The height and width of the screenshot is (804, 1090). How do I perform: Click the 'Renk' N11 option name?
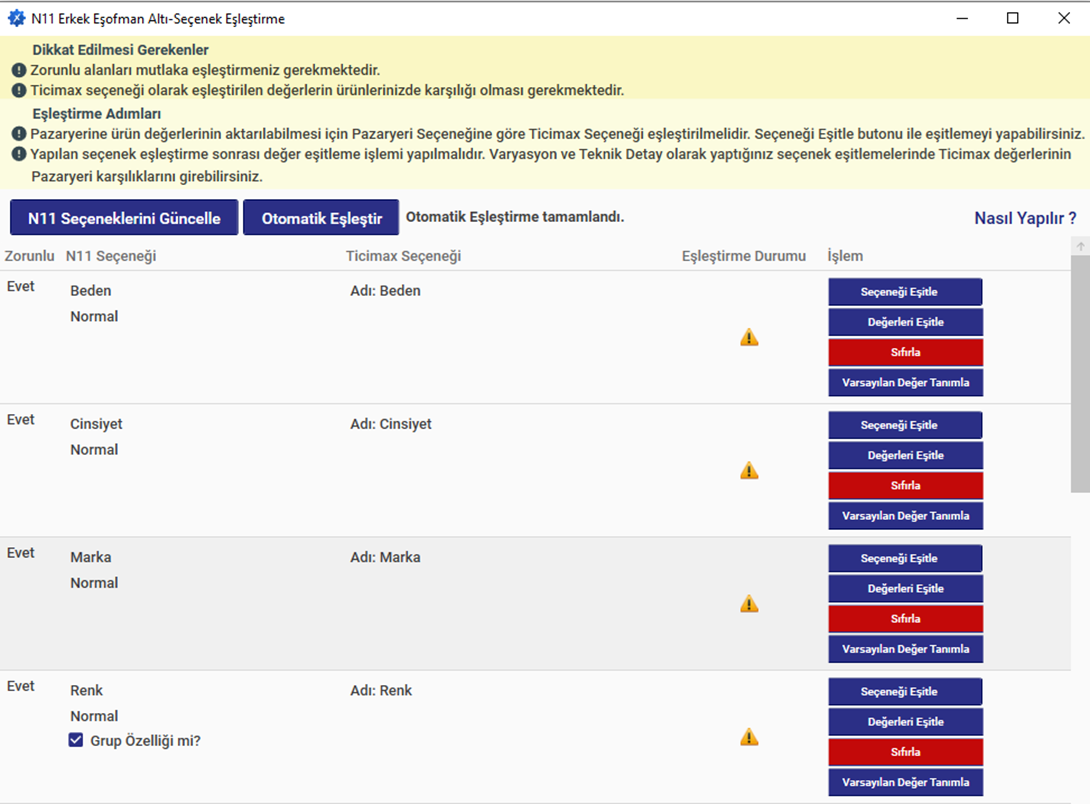click(86, 691)
